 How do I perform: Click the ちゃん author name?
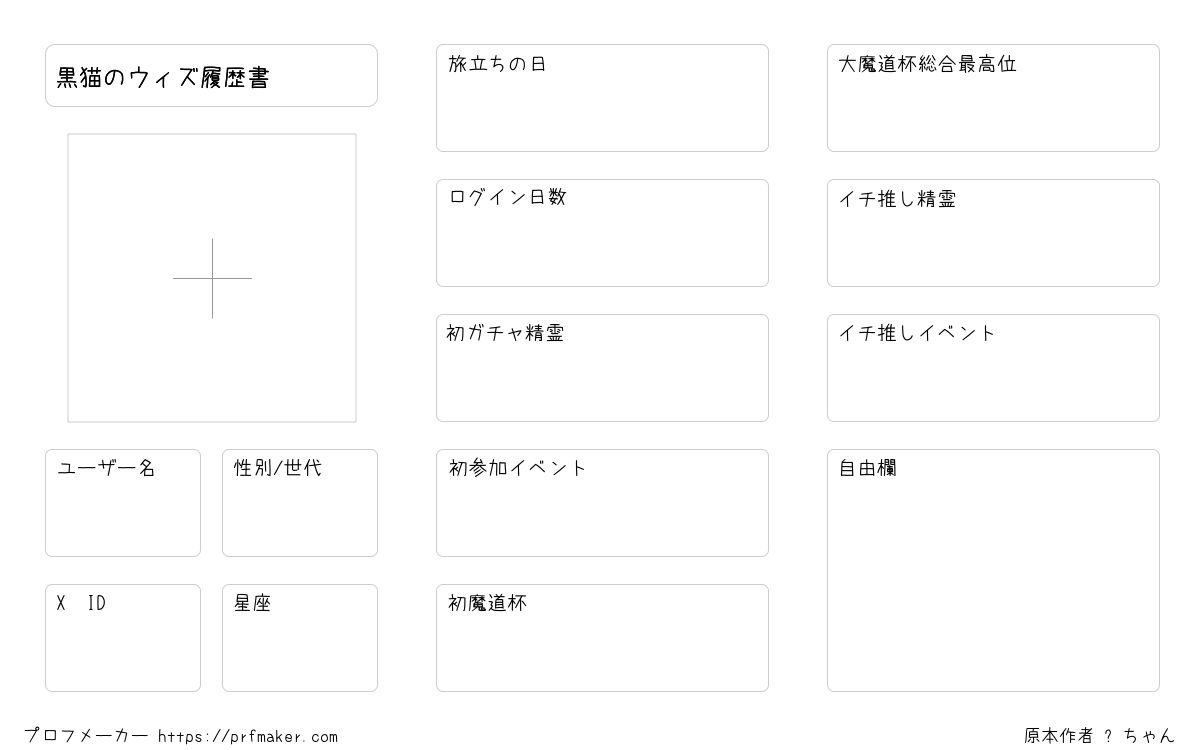[1149, 736]
